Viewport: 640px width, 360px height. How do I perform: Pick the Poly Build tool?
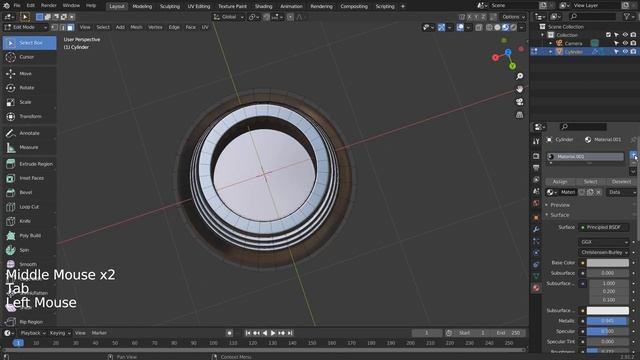[x=29, y=236]
